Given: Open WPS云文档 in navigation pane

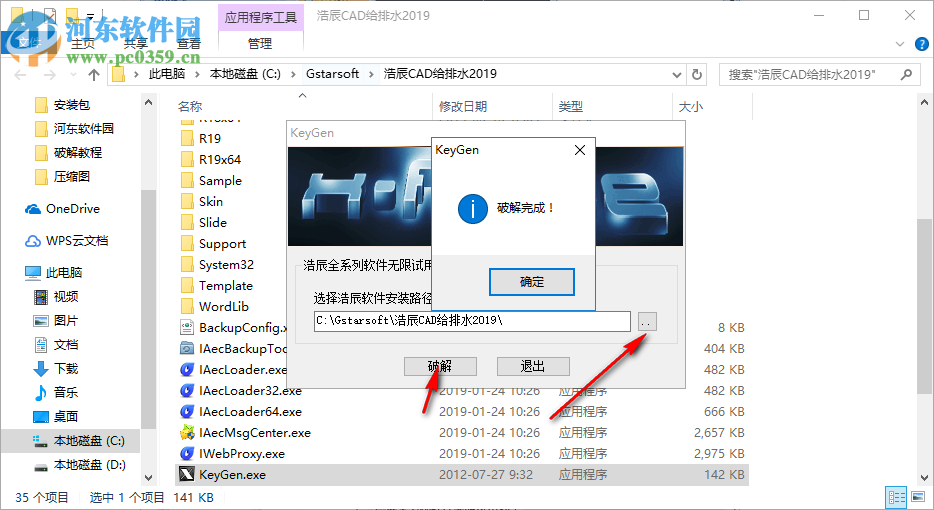Looking at the screenshot, I should [77, 241].
